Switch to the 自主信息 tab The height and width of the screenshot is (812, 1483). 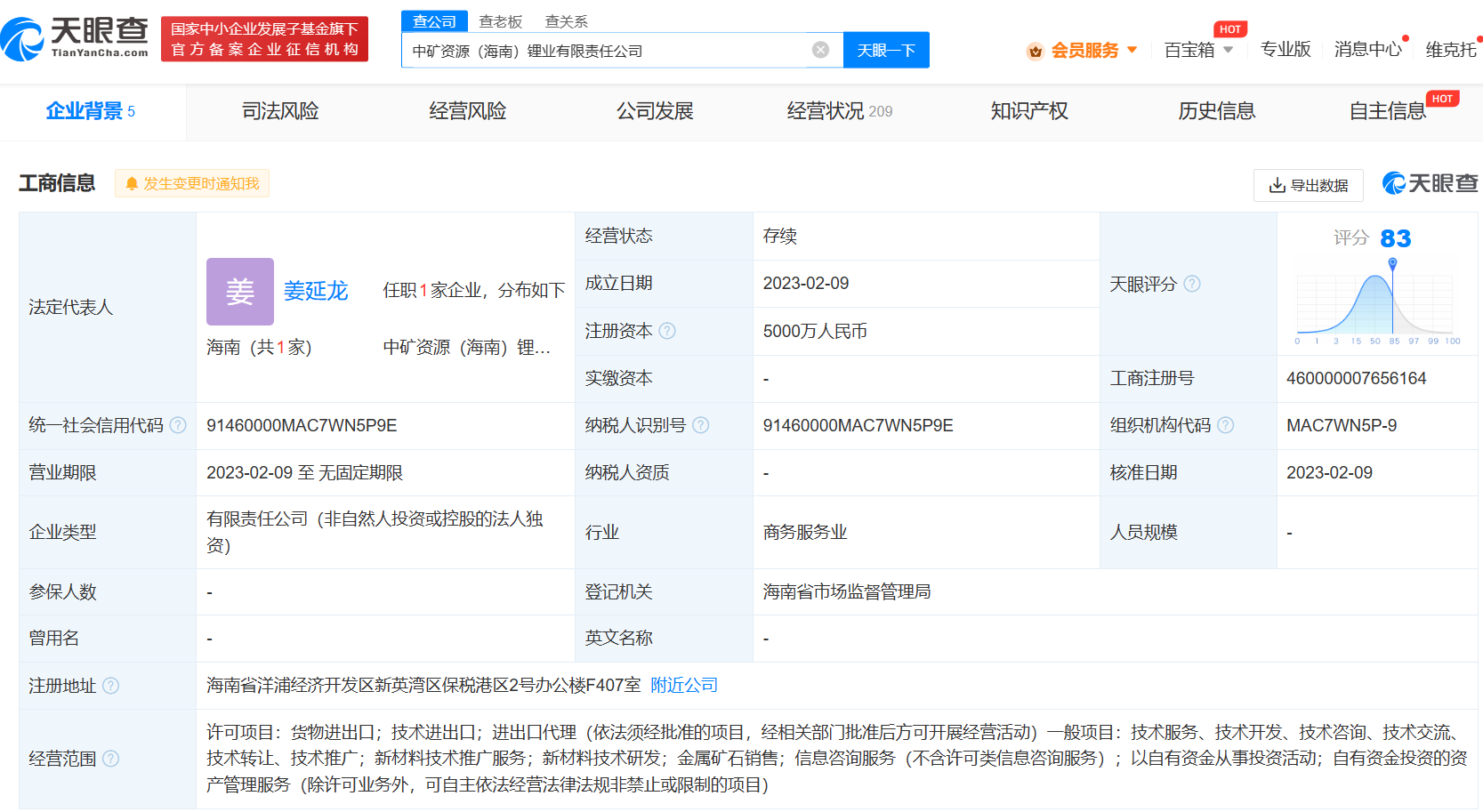coord(1388,111)
